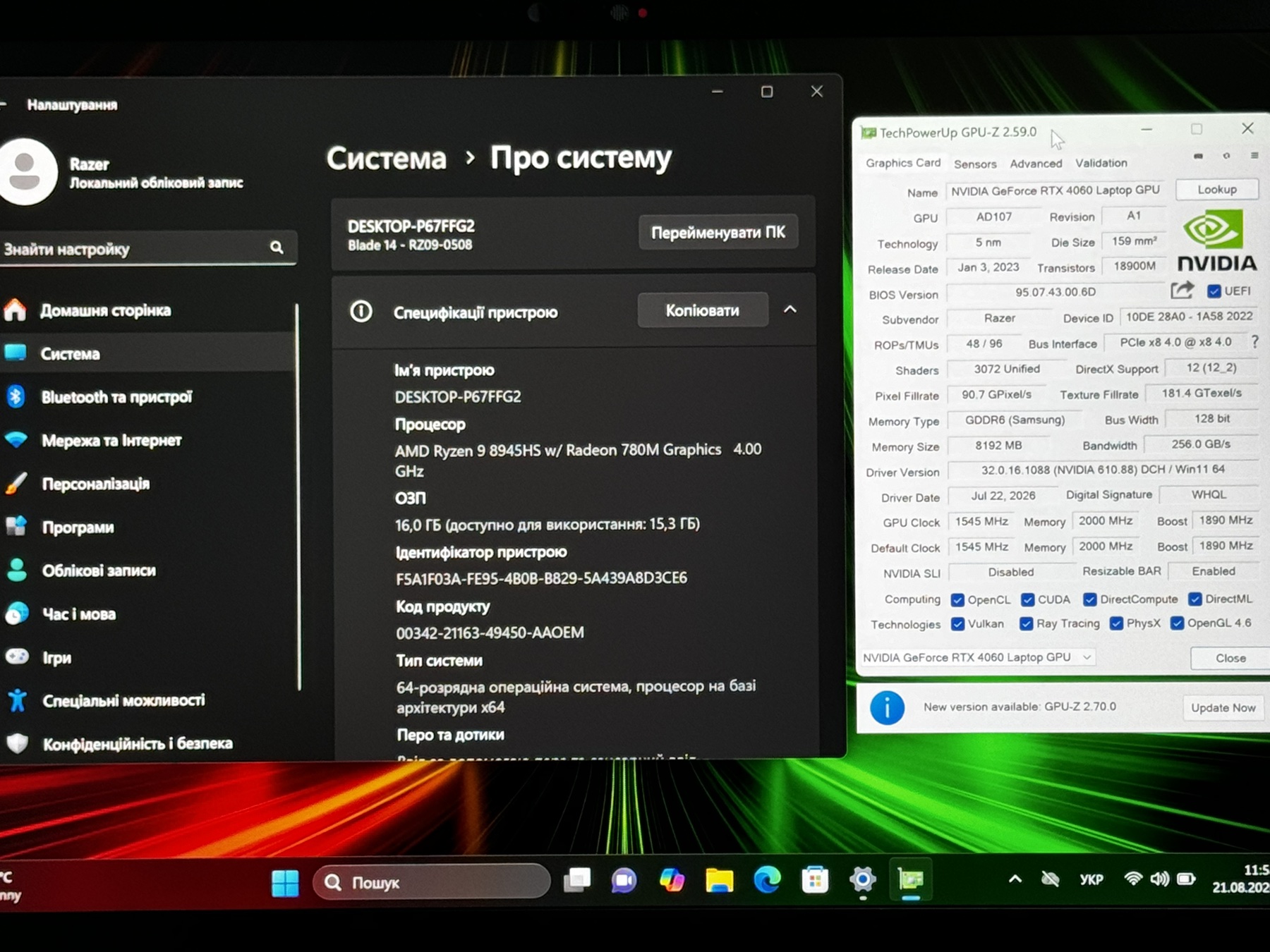Open Microsoft Store from the taskbar
The width and height of the screenshot is (1270, 952).
pyautogui.click(x=815, y=880)
